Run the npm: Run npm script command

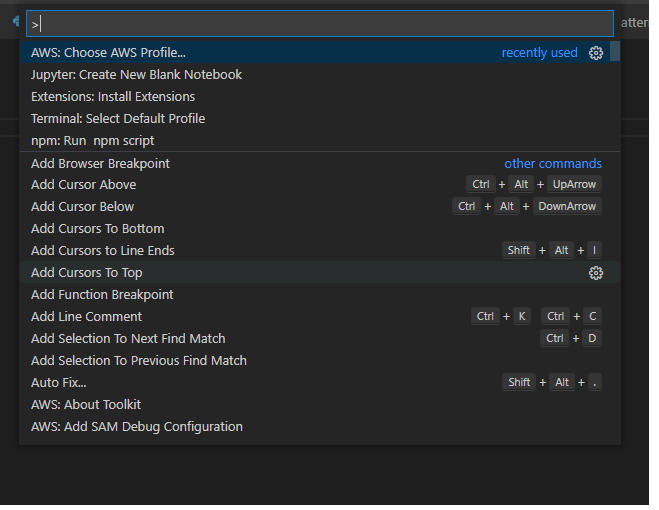[92, 141]
